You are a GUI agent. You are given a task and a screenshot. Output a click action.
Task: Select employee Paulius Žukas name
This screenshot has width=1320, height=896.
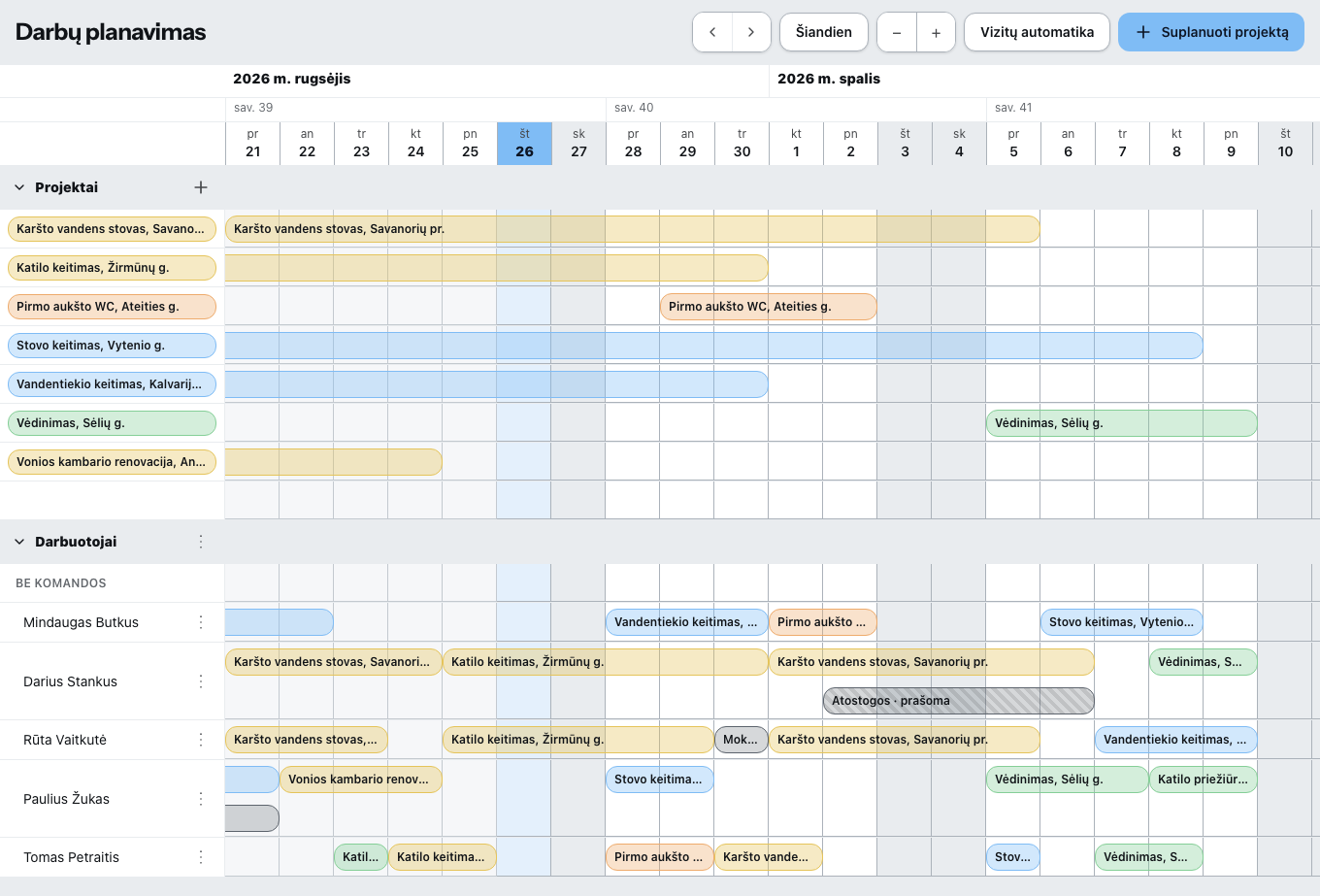66,799
